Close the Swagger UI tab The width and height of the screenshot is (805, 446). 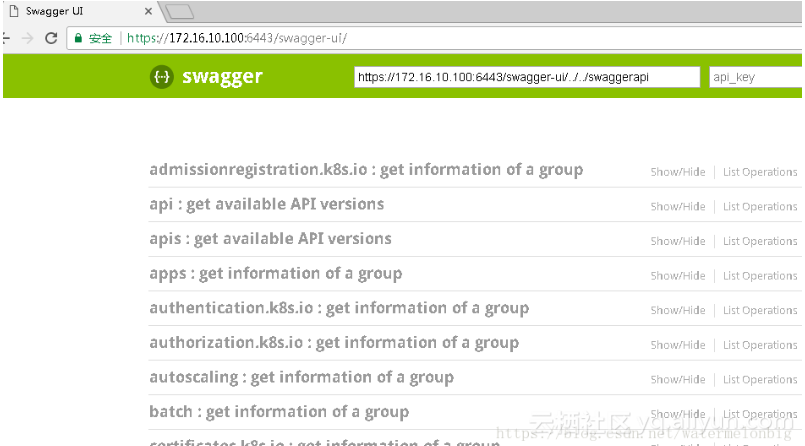pos(148,11)
